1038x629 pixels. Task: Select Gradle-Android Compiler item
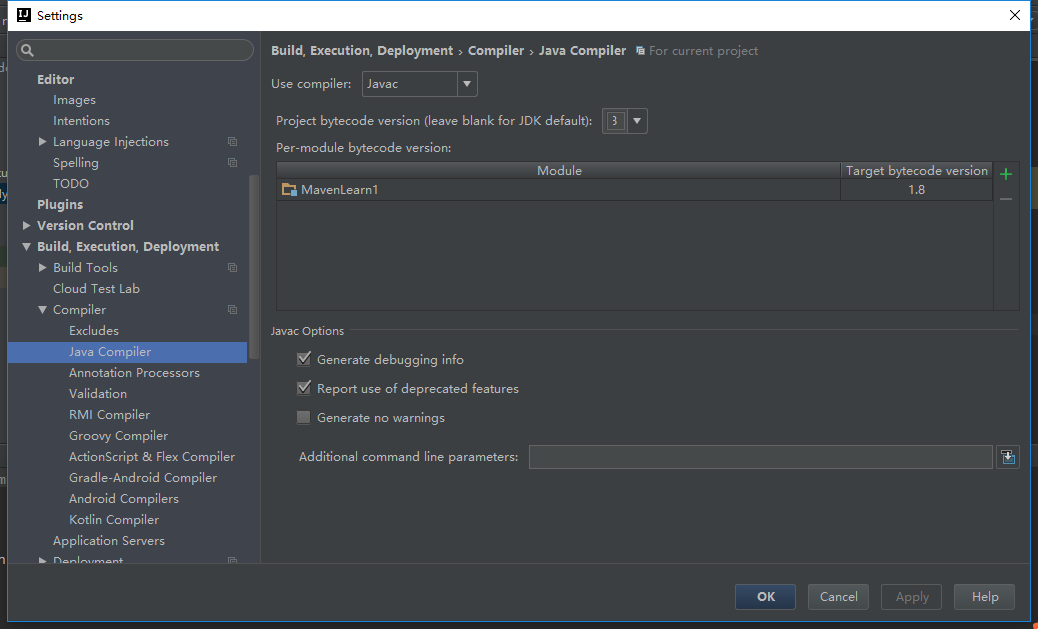click(x=143, y=477)
